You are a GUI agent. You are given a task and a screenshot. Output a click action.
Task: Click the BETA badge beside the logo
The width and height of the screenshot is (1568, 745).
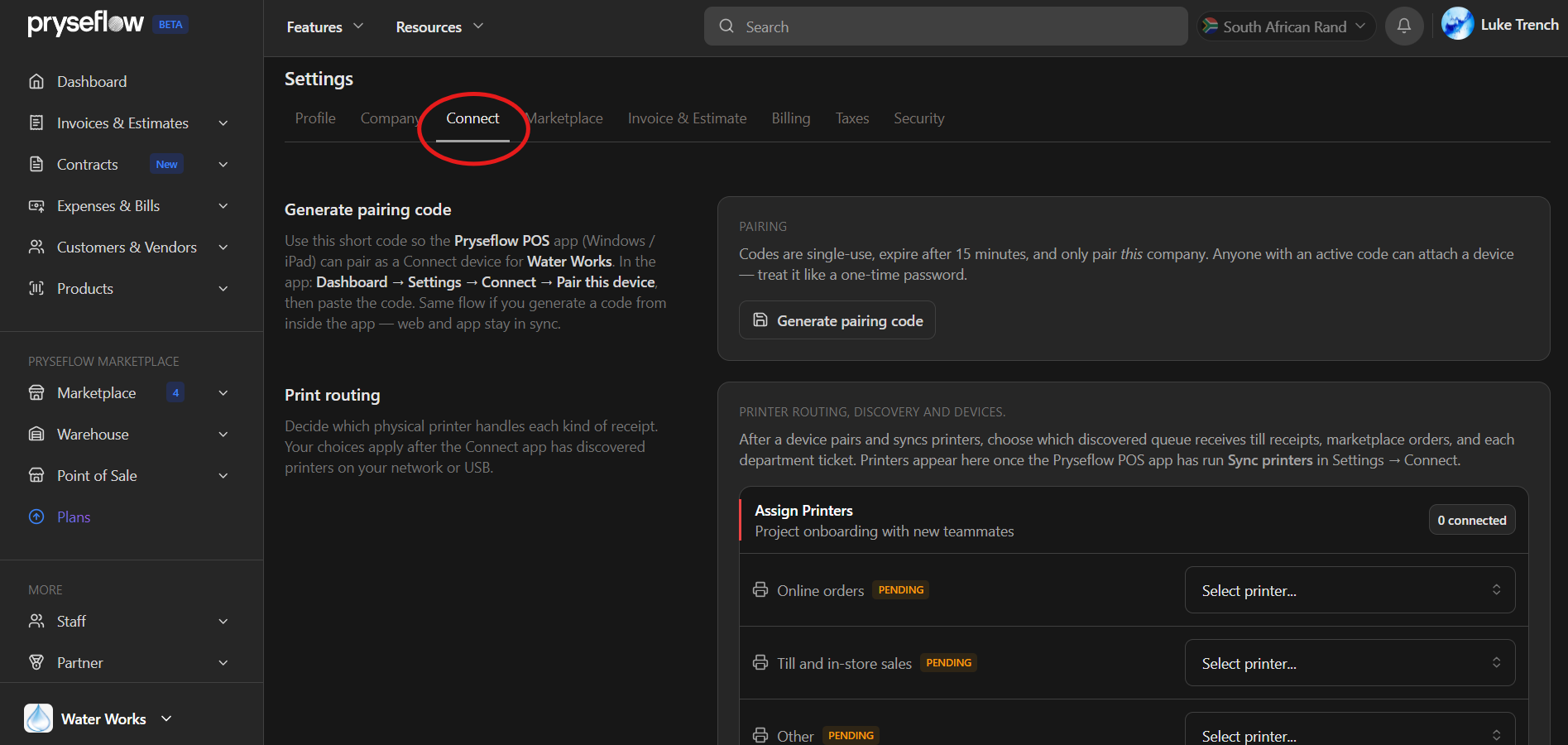(x=170, y=25)
